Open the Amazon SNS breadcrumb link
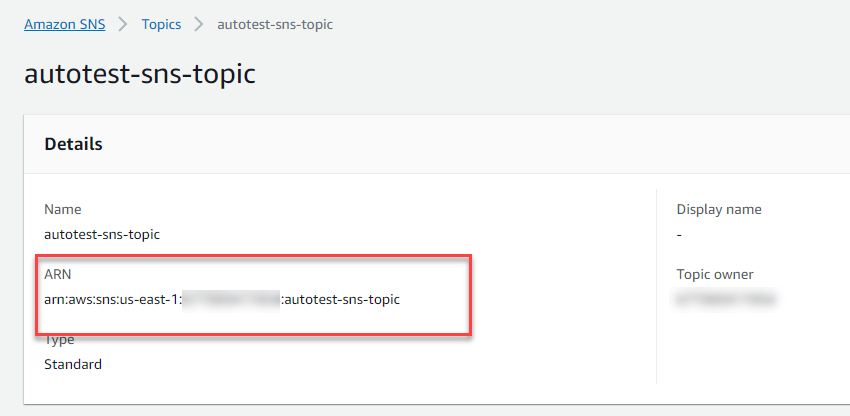This screenshot has height=416, width=850. (64, 24)
